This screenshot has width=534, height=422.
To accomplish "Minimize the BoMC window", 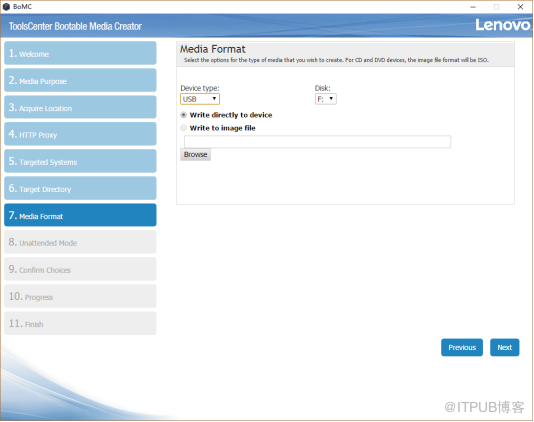I will click(473, 7).
